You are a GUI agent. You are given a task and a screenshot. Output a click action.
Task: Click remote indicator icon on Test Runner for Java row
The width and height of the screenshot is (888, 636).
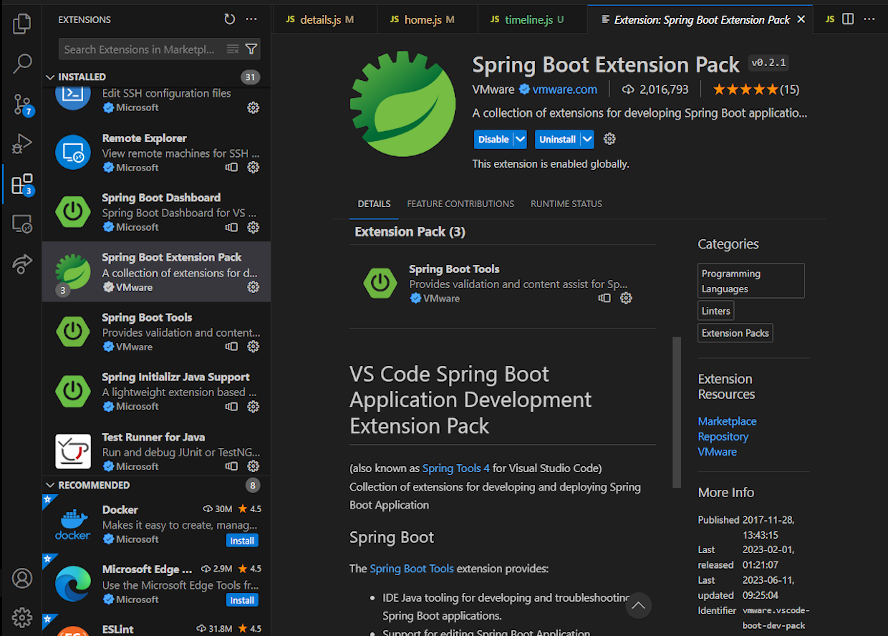click(x=232, y=466)
